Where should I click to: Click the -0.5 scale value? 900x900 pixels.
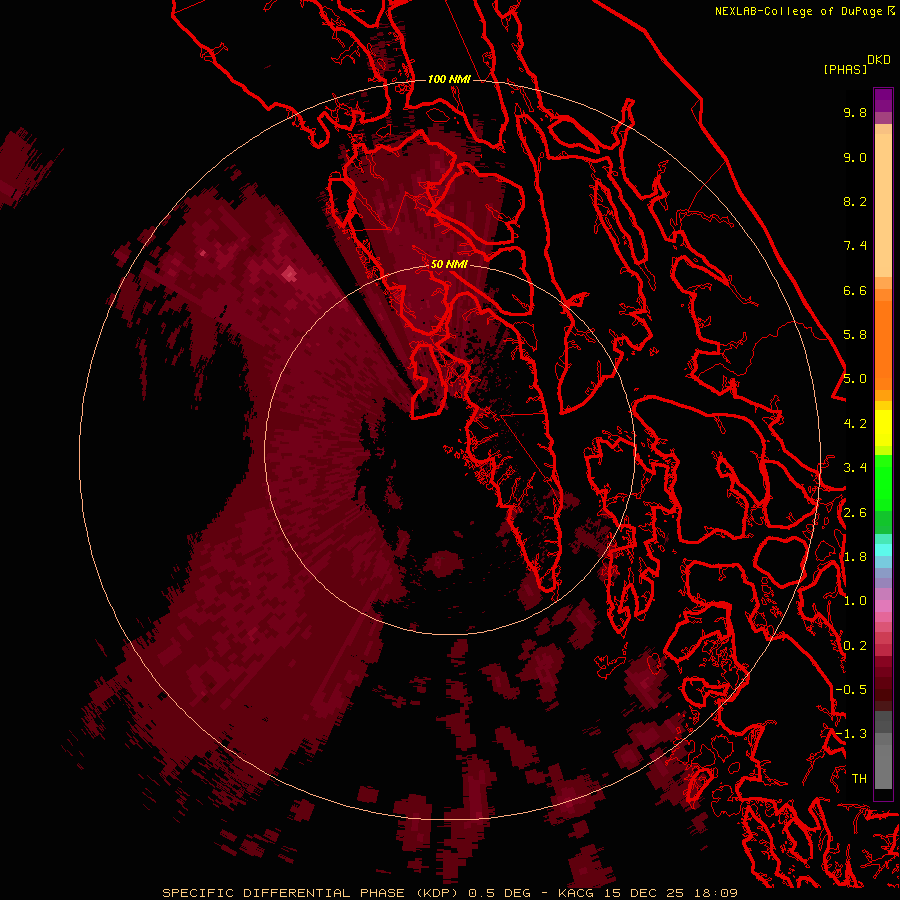click(x=851, y=690)
